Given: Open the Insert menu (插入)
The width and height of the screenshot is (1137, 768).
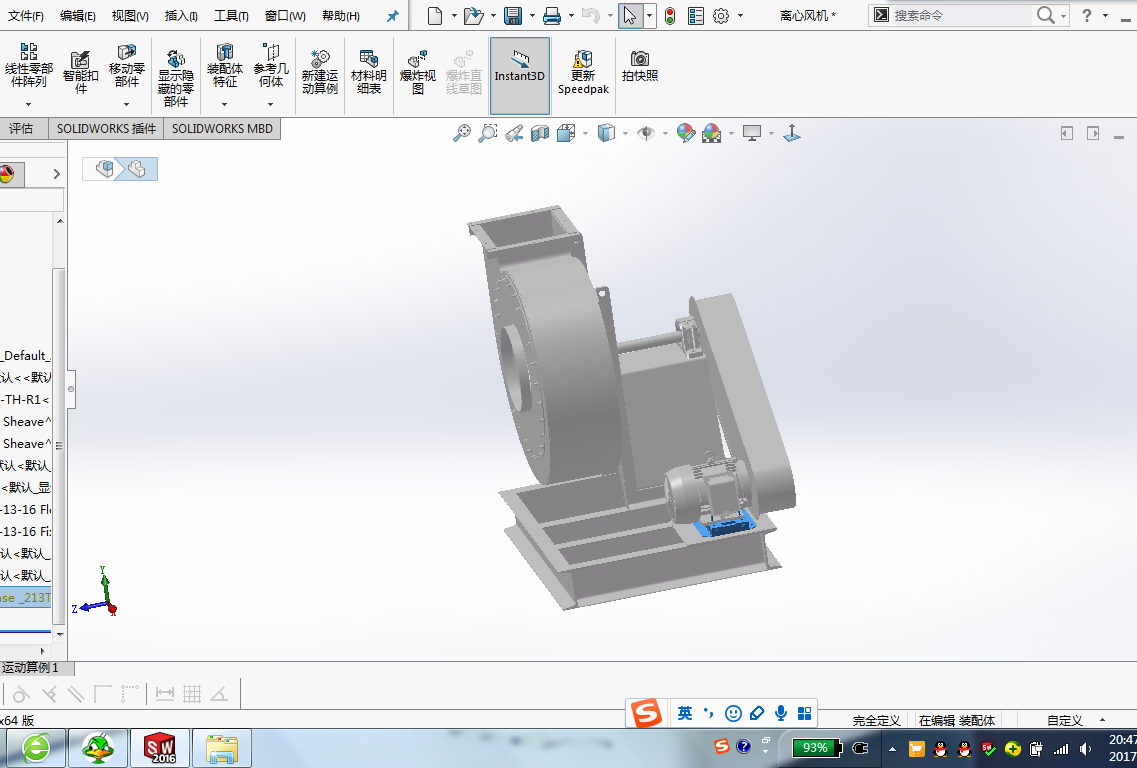Looking at the screenshot, I should 181,16.
